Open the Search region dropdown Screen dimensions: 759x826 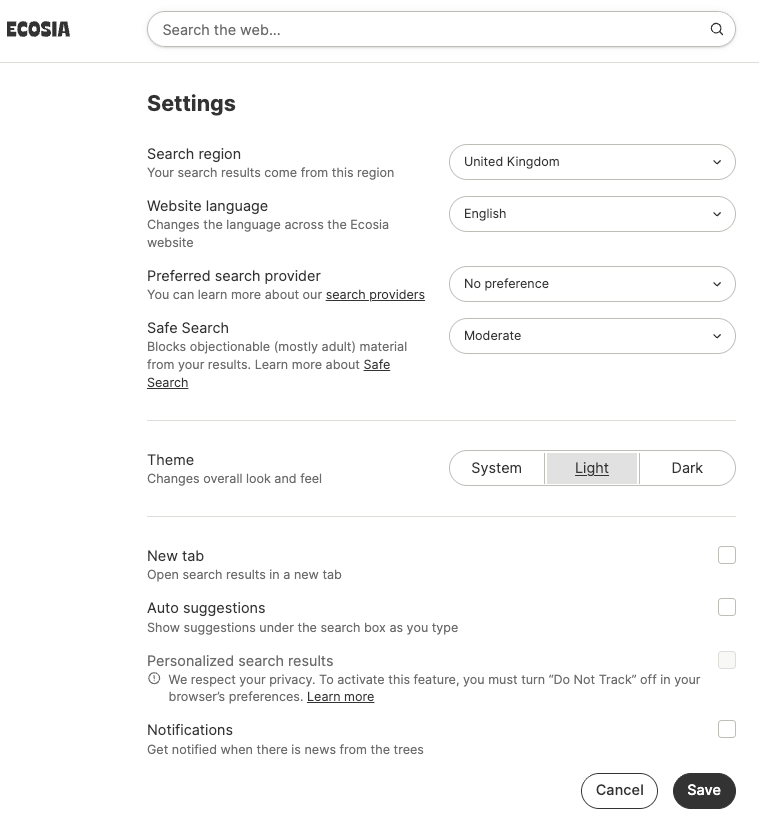pyautogui.click(x=592, y=161)
